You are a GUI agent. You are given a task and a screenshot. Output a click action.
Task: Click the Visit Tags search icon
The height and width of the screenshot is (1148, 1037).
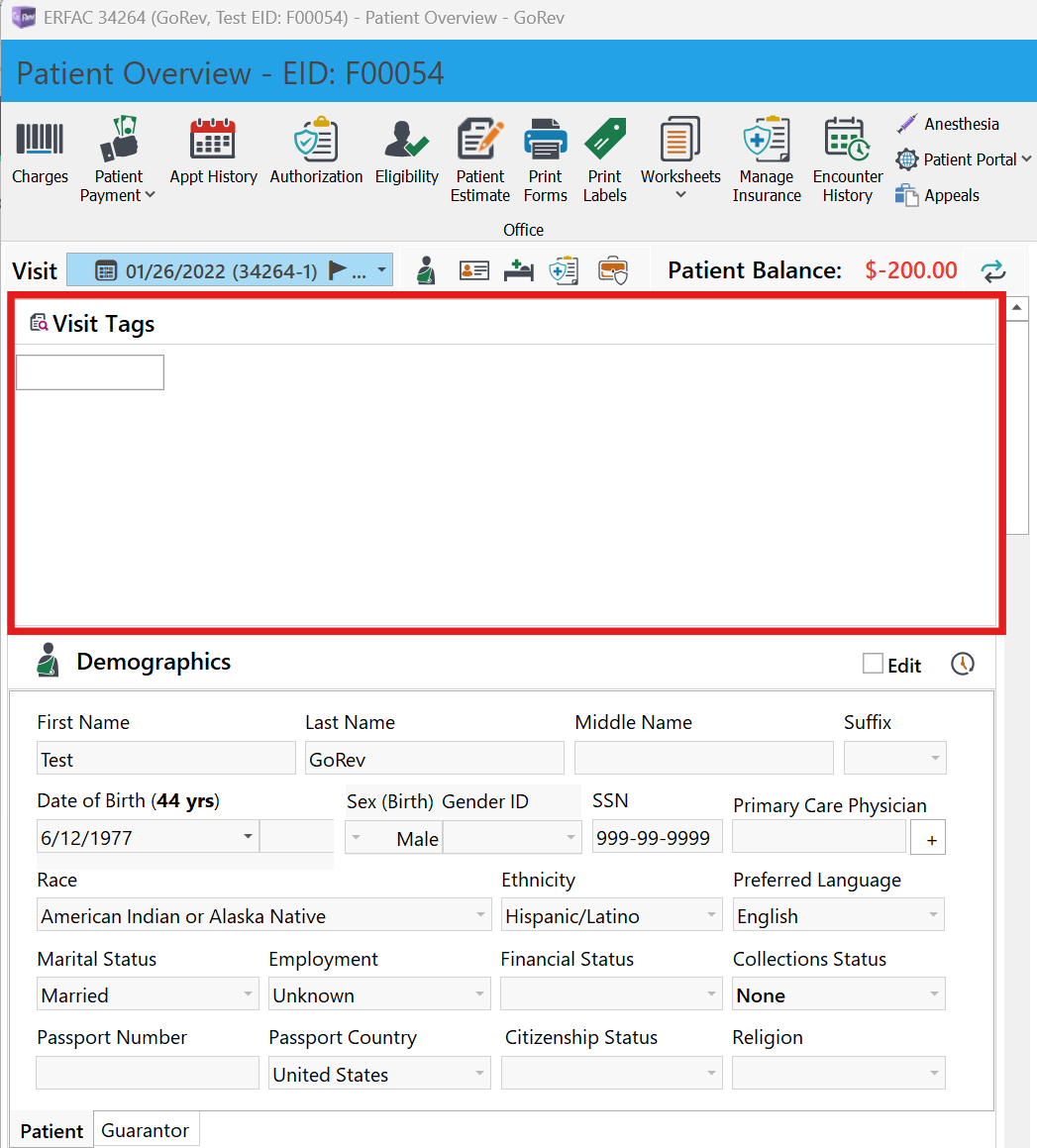click(39, 322)
